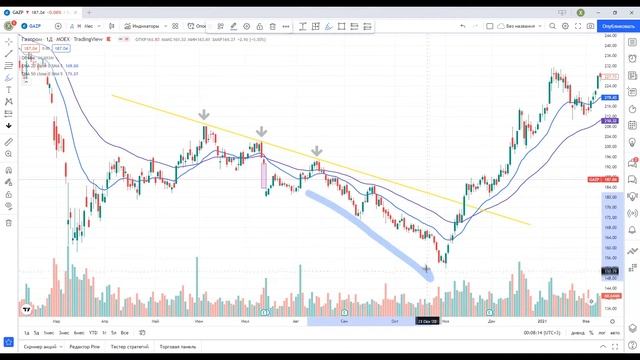The height and width of the screenshot is (360, 640).
Task: Toggle percent scale
Action: click(591, 333)
